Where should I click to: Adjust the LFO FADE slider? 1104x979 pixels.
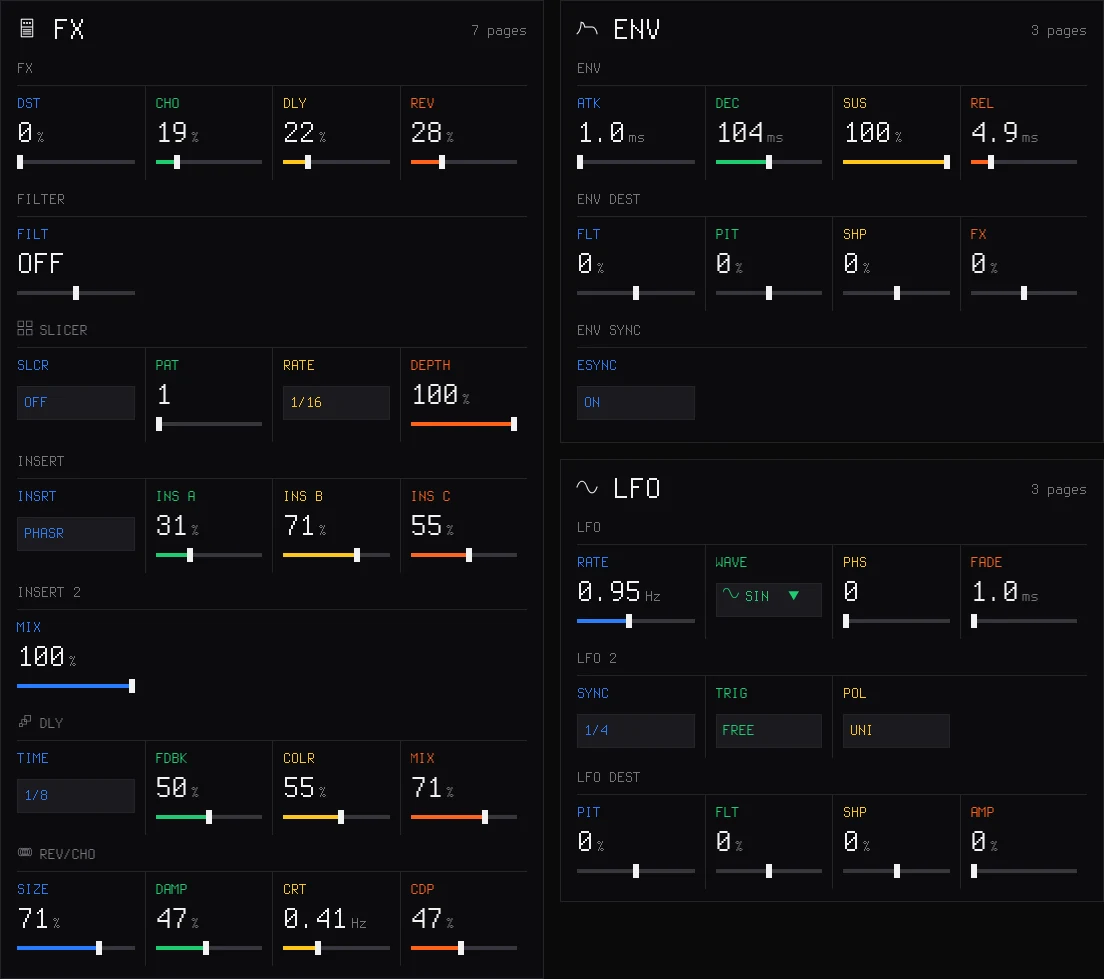(x=1023, y=621)
